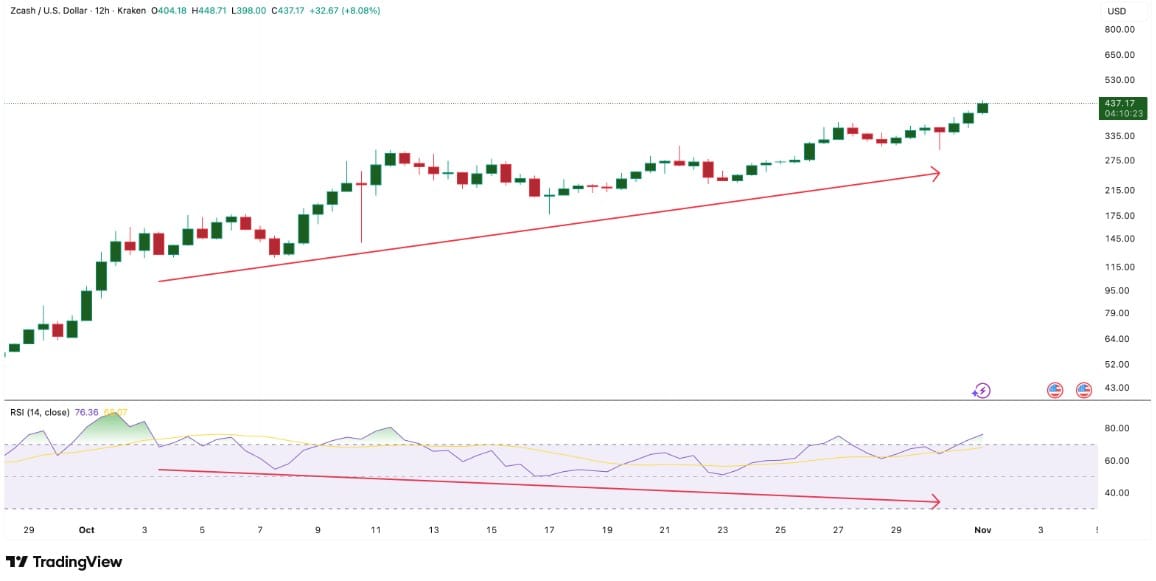
Task: Click the purple lightning bolt event icon
Action: click(x=981, y=390)
